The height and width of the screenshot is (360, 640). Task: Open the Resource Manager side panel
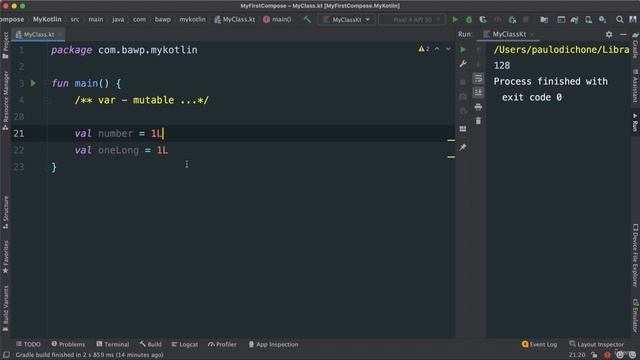pyautogui.click(x=6, y=100)
